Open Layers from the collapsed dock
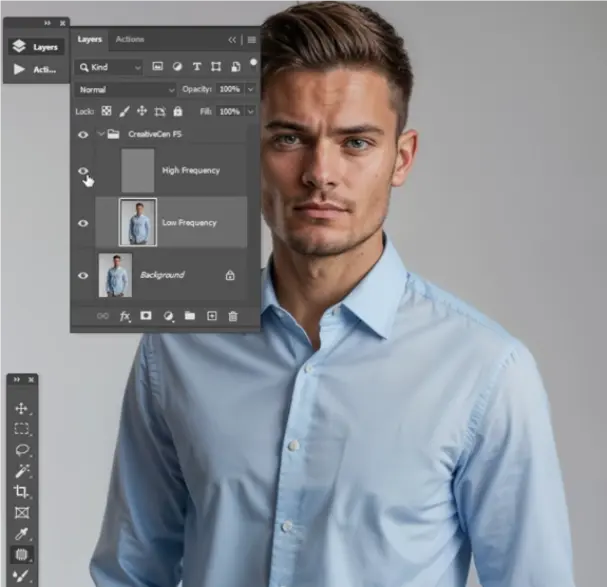 click(x=36, y=47)
